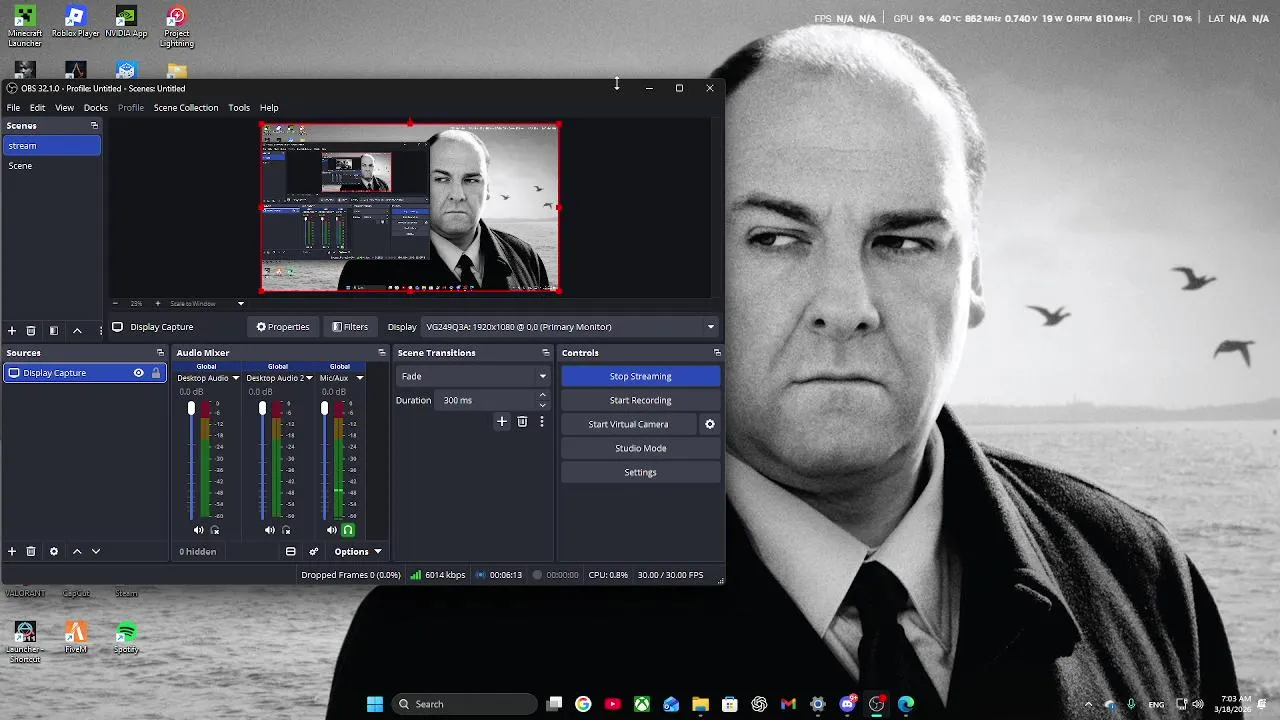Open source Properties button
This screenshot has width=1280, height=720.
point(283,327)
